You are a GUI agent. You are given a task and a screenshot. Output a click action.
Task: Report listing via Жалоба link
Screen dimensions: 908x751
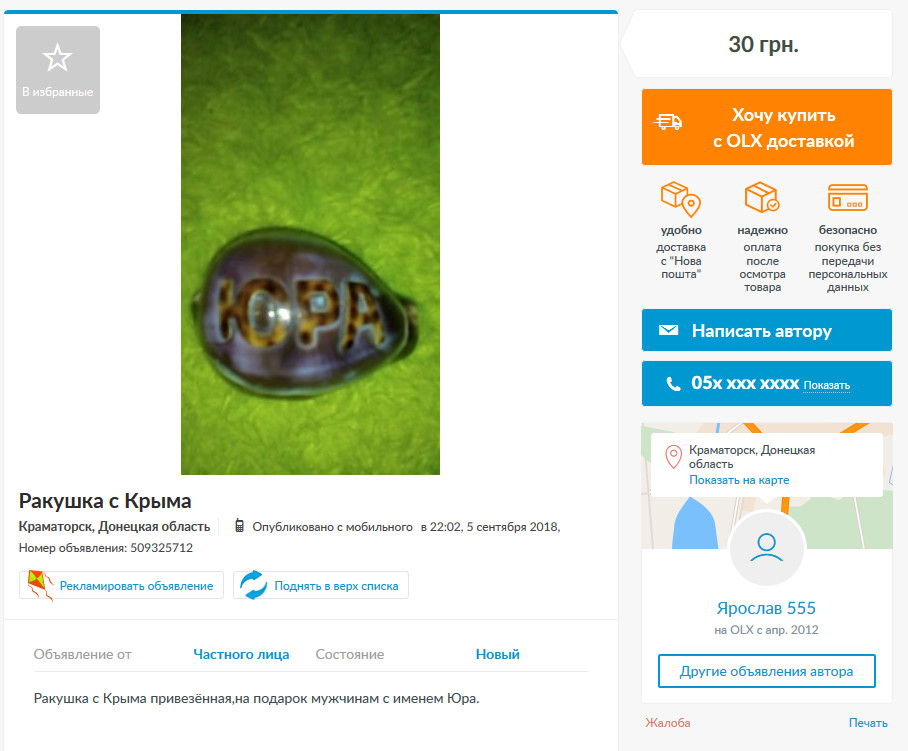(668, 723)
